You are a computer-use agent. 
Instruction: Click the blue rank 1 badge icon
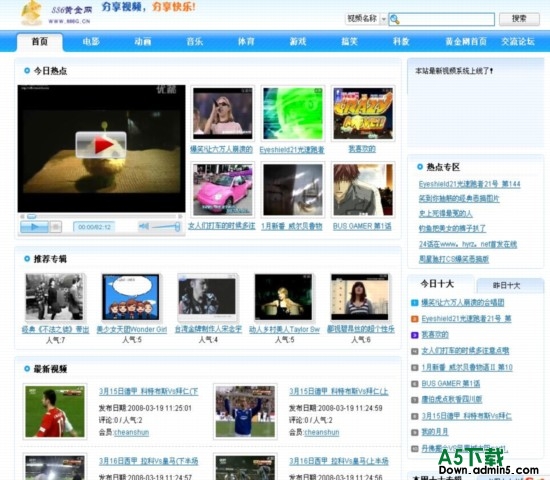click(415, 303)
